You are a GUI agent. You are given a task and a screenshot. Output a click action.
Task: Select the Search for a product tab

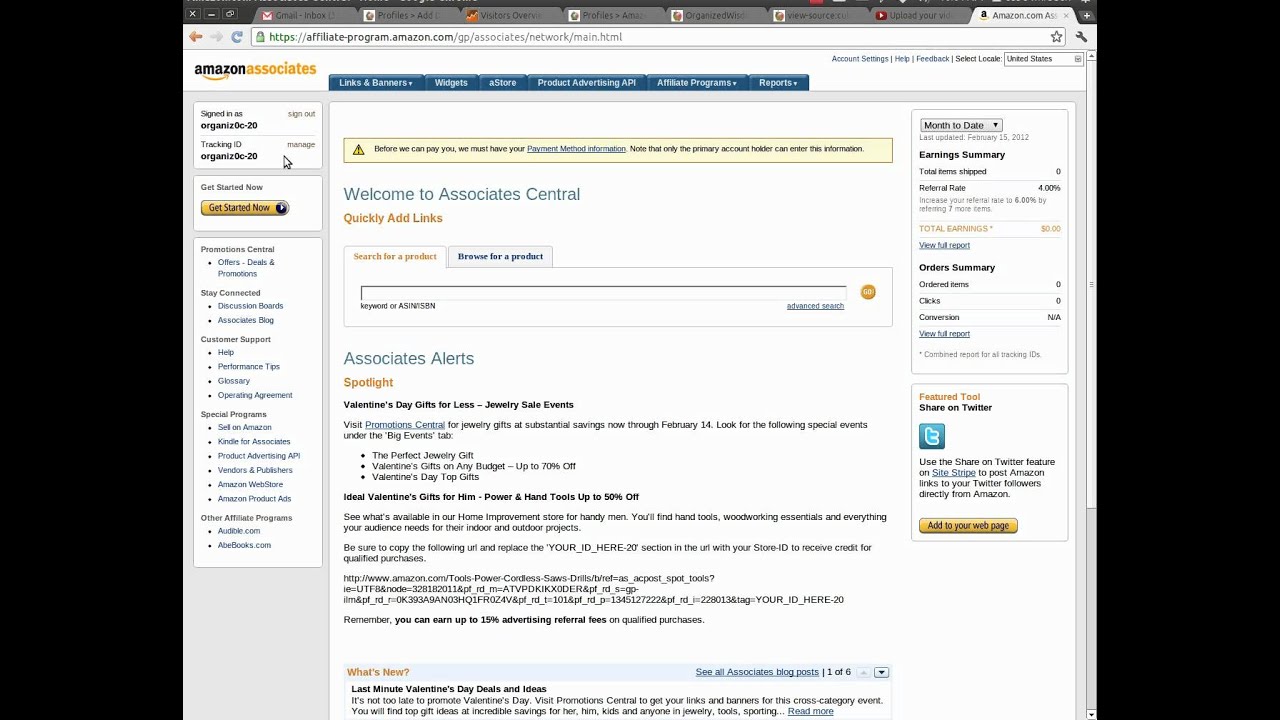(395, 256)
